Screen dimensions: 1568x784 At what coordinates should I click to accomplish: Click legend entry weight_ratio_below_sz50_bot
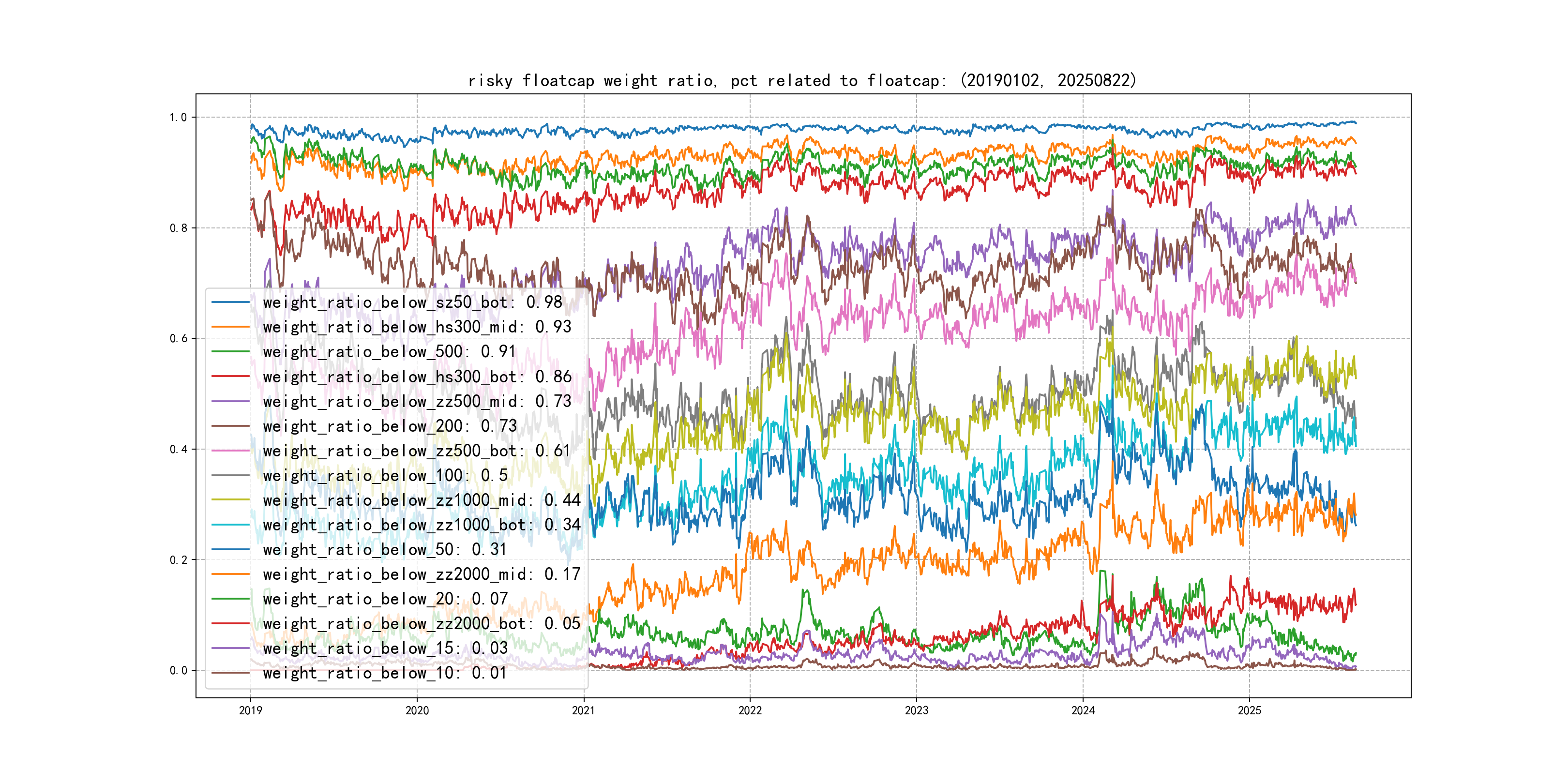click(412, 302)
